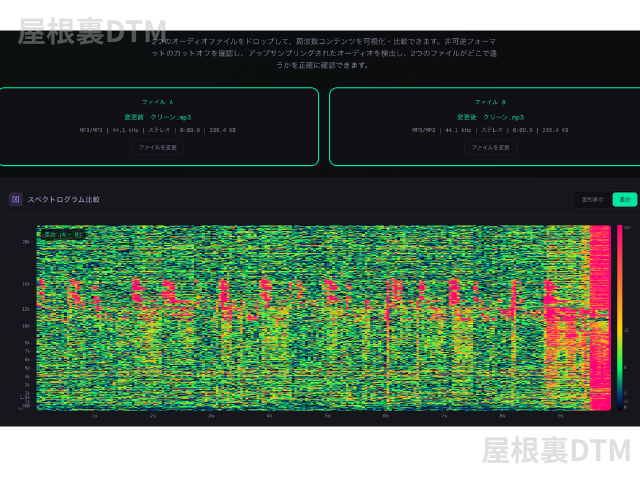Select File A name 変更前 クリーン.mp3
Viewport: 640px width, 480px height.
[x=158, y=117]
